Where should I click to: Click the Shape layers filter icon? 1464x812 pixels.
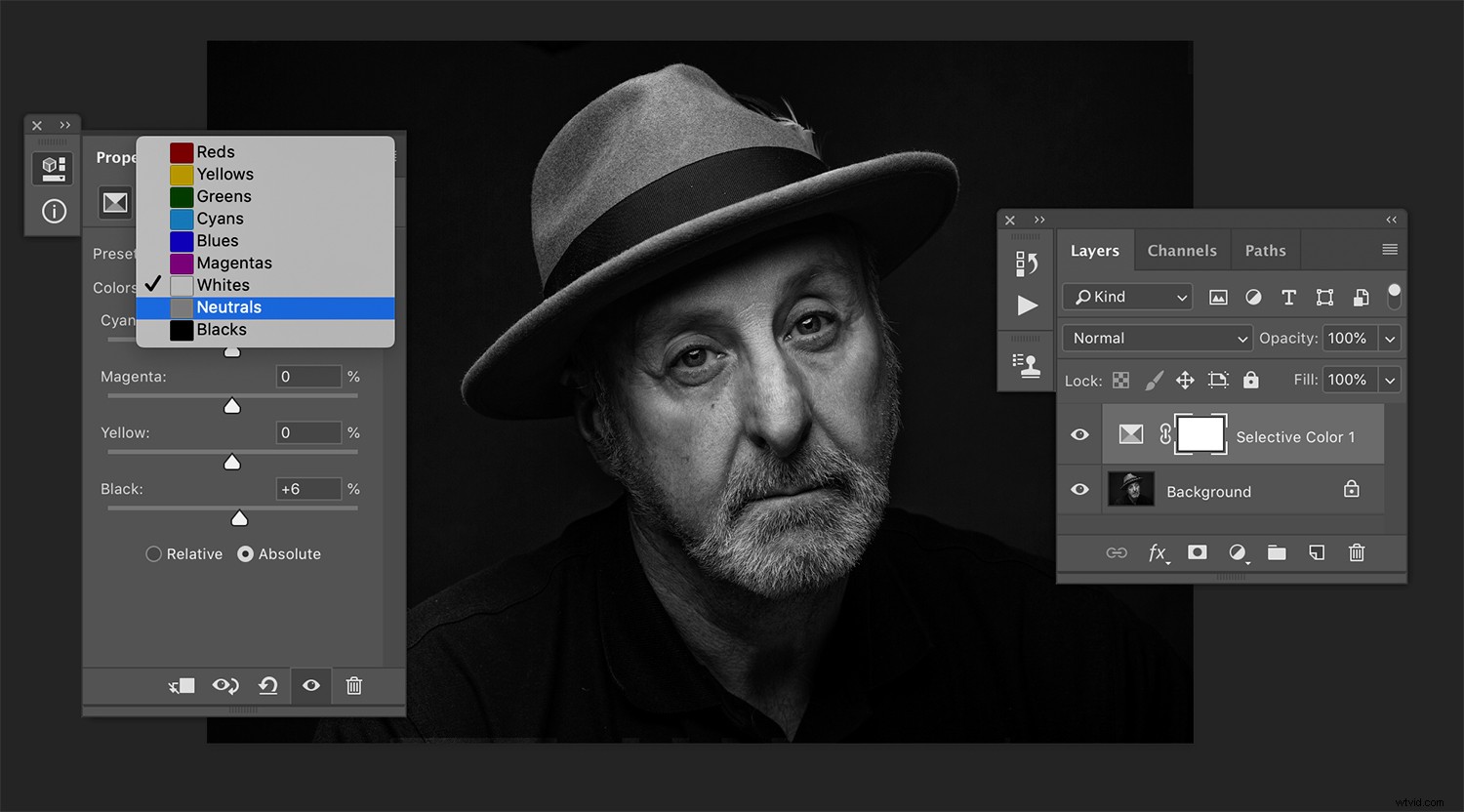[1324, 297]
